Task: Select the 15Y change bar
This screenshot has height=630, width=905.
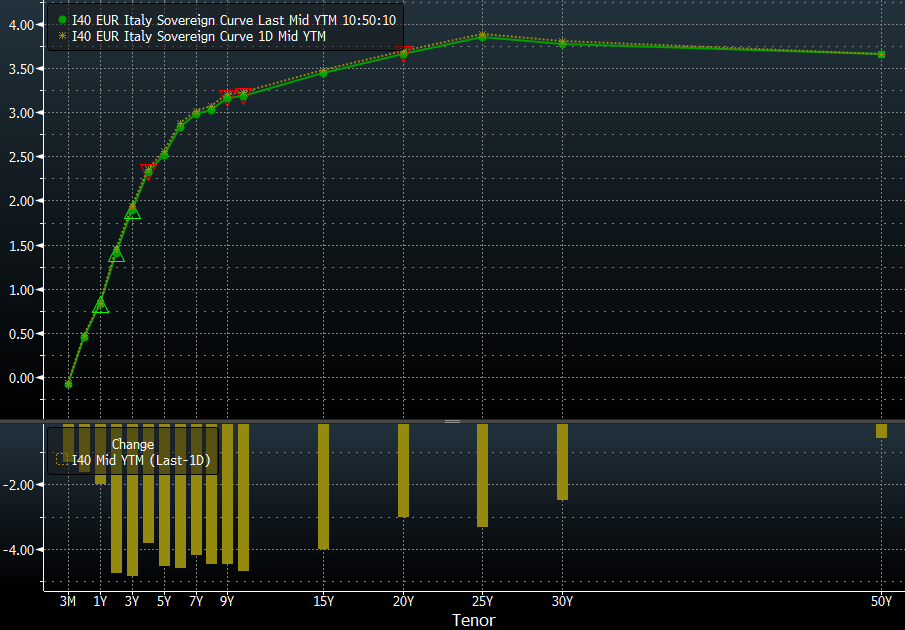Action: click(323, 486)
